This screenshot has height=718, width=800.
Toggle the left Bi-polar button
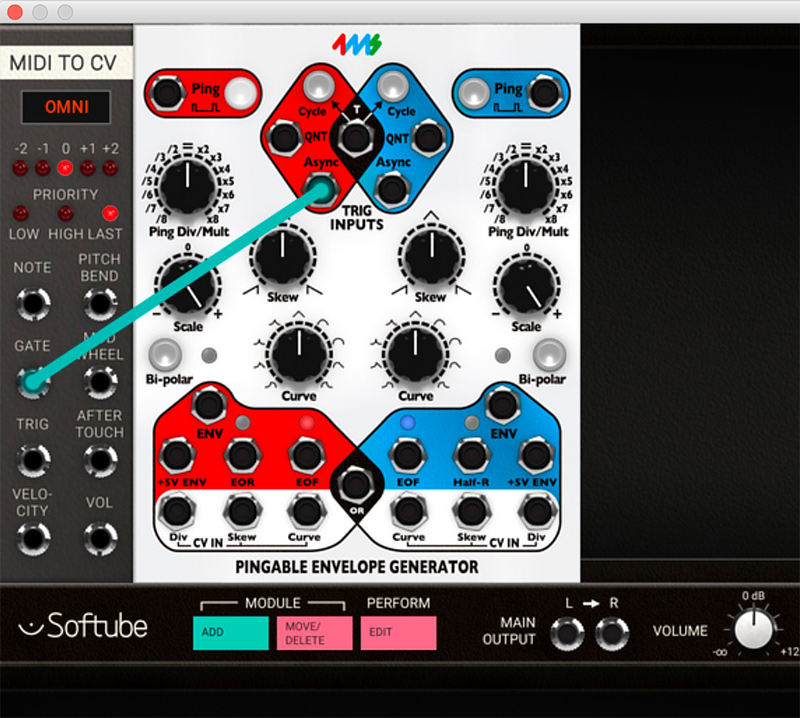tap(165, 353)
